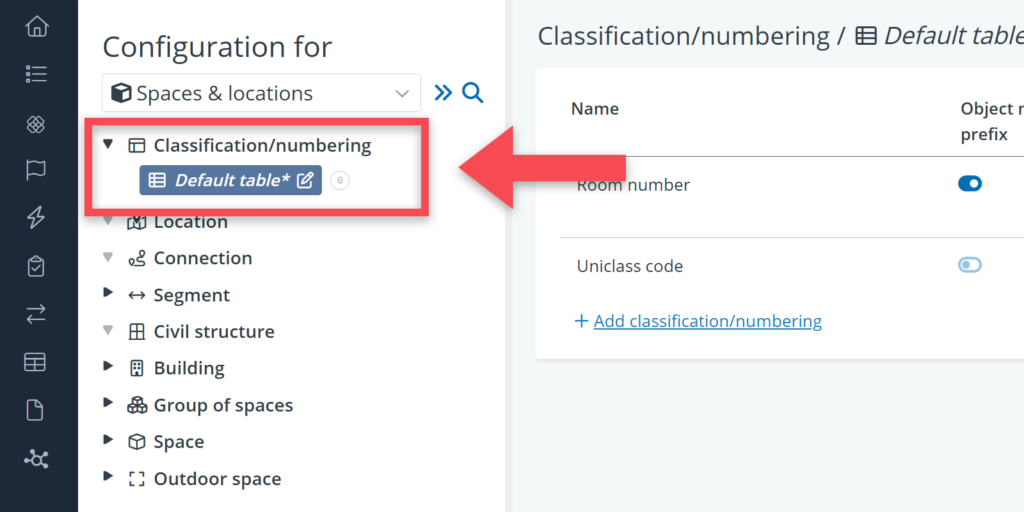Open the flag icon in sidebar

pyautogui.click(x=36, y=170)
